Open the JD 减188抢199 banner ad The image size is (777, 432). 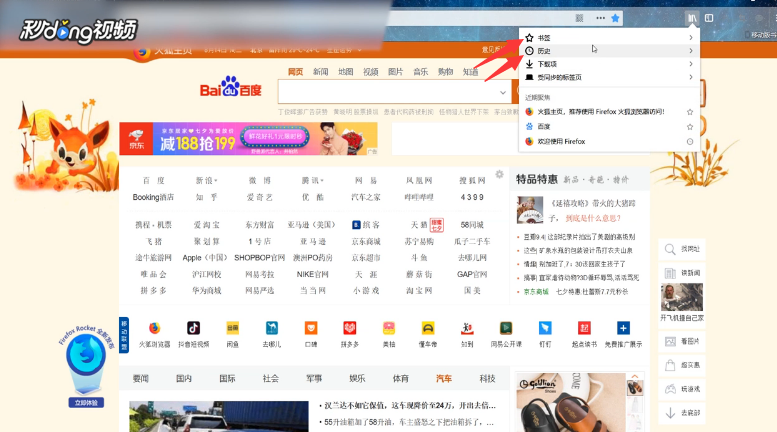pyautogui.click(x=248, y=139)
